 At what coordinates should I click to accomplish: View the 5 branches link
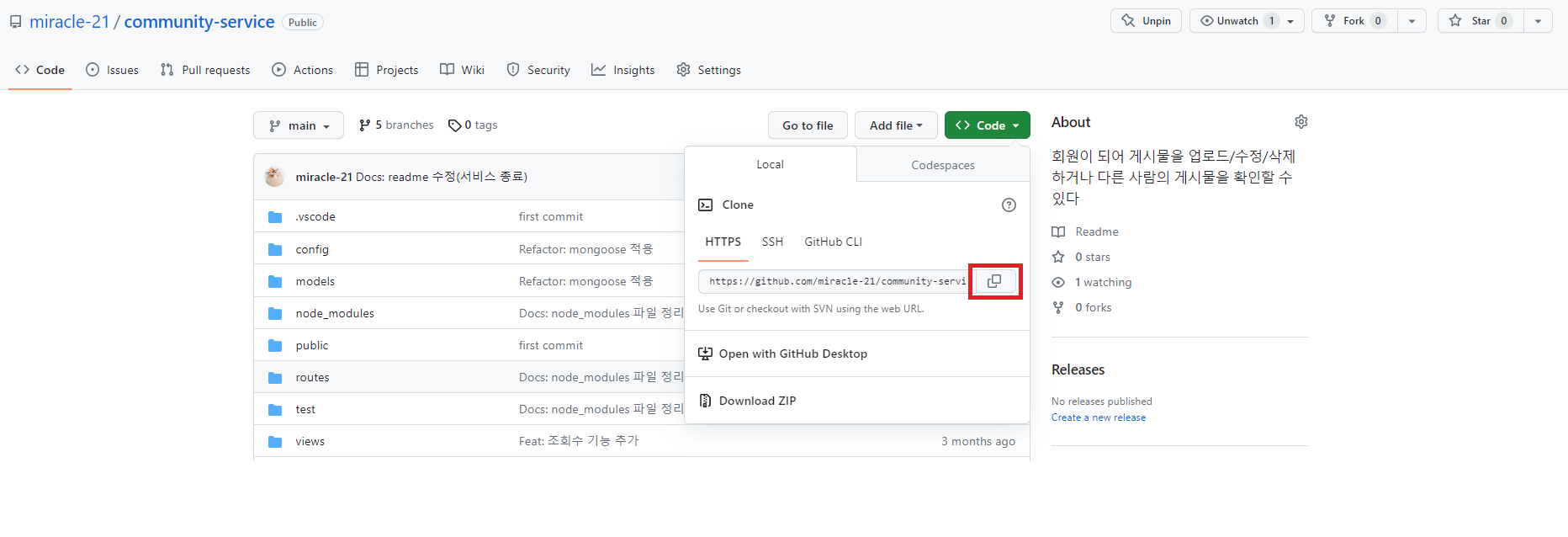click(x=396, y=125)
